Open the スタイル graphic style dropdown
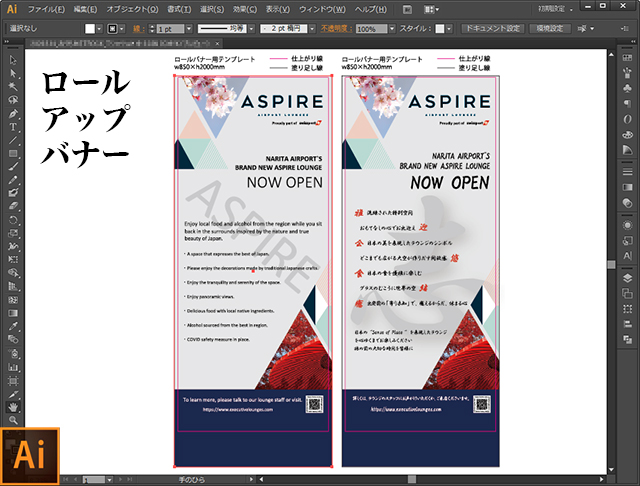The height and width of the screenshot is (486, 640). point(449,29)
